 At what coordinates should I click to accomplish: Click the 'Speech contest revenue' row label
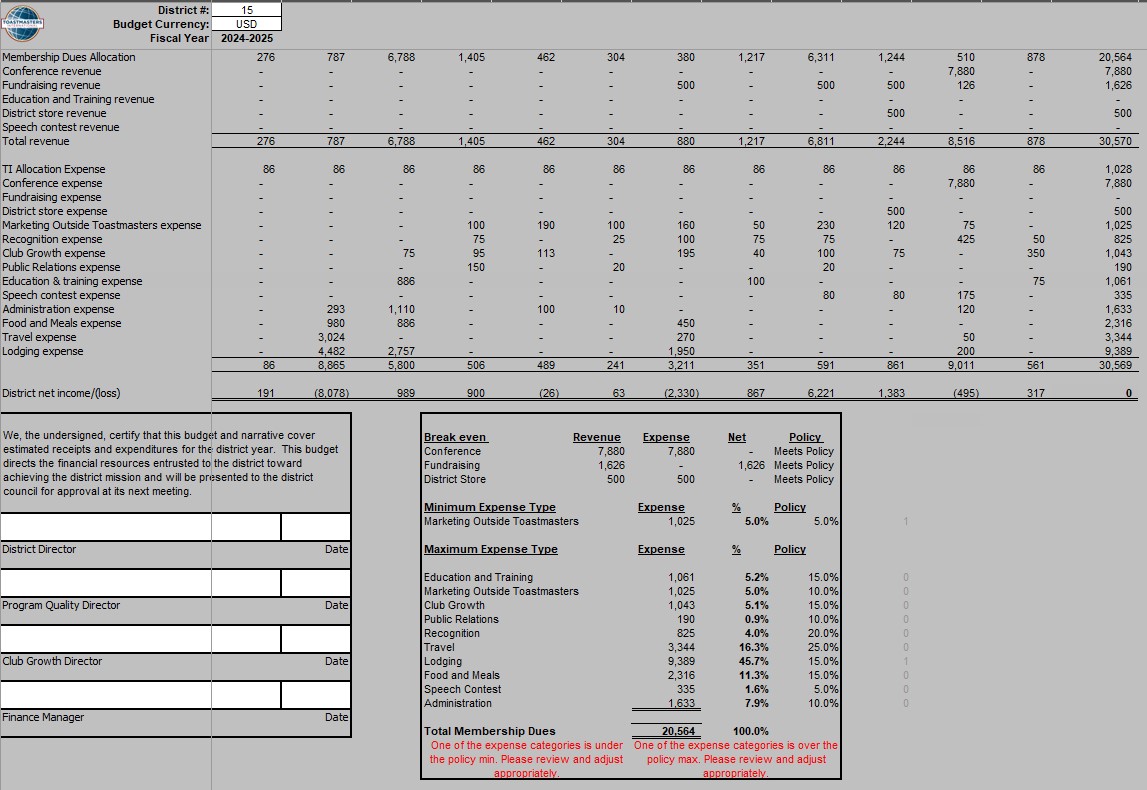[x=61, y=127]
